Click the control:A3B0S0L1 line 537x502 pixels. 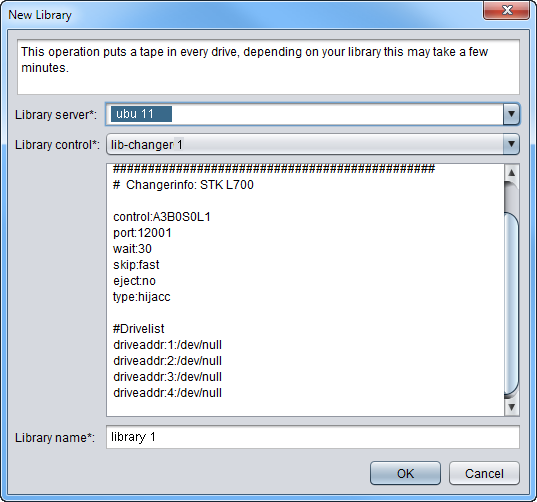pos(162,217)
